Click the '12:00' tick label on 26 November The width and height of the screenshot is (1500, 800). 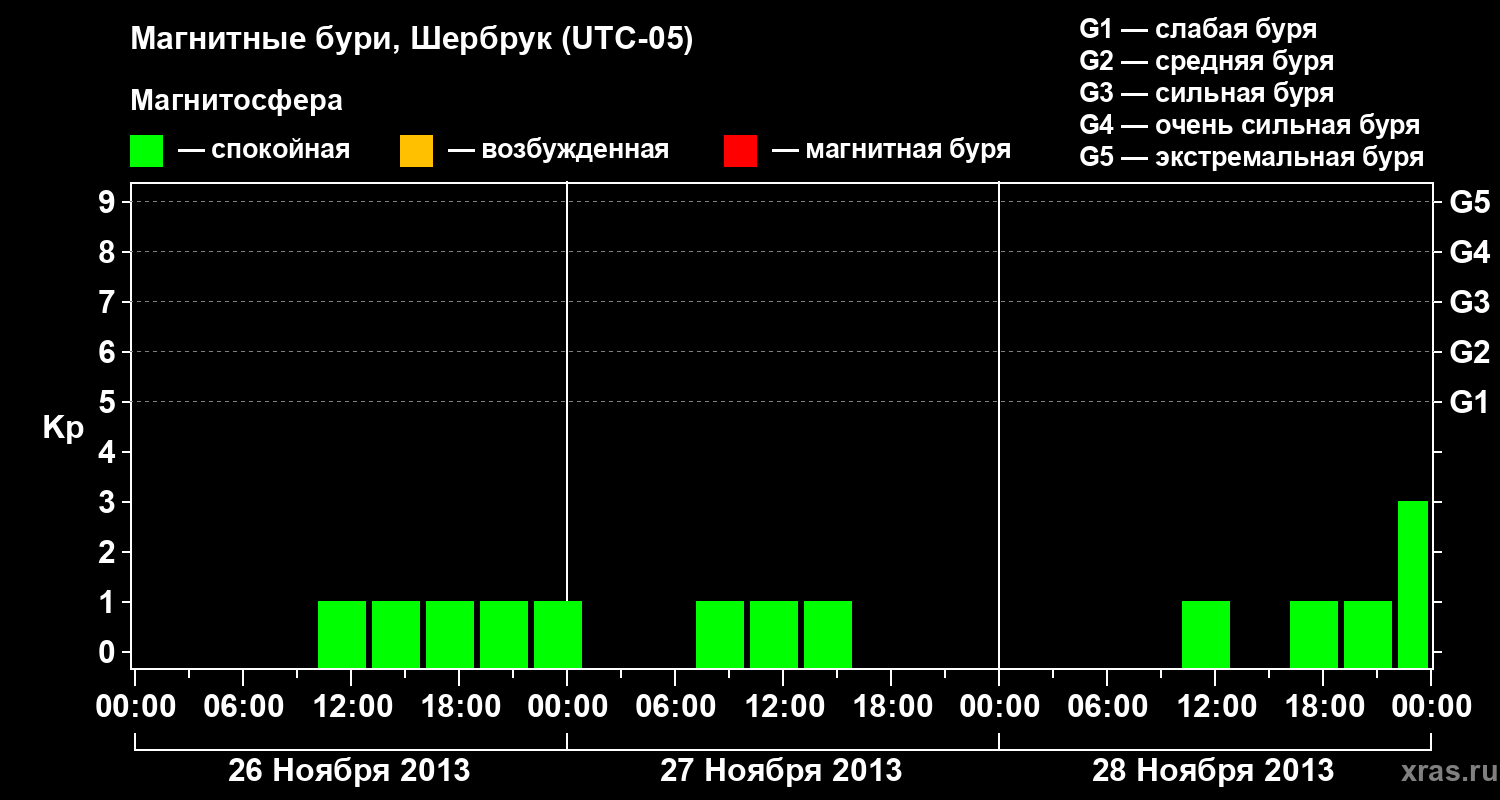(351, 707)
